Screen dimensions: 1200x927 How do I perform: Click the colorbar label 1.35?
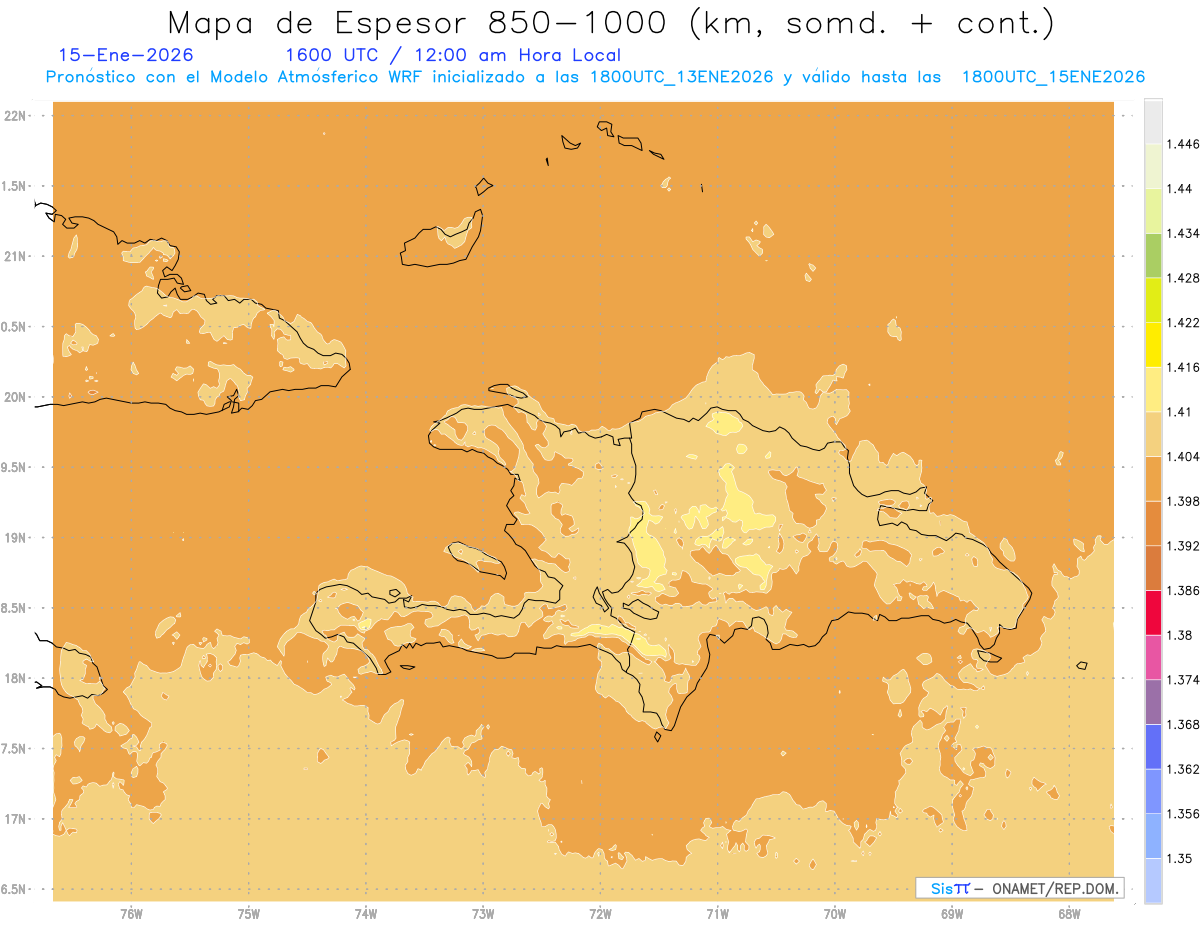(1180, 859)
